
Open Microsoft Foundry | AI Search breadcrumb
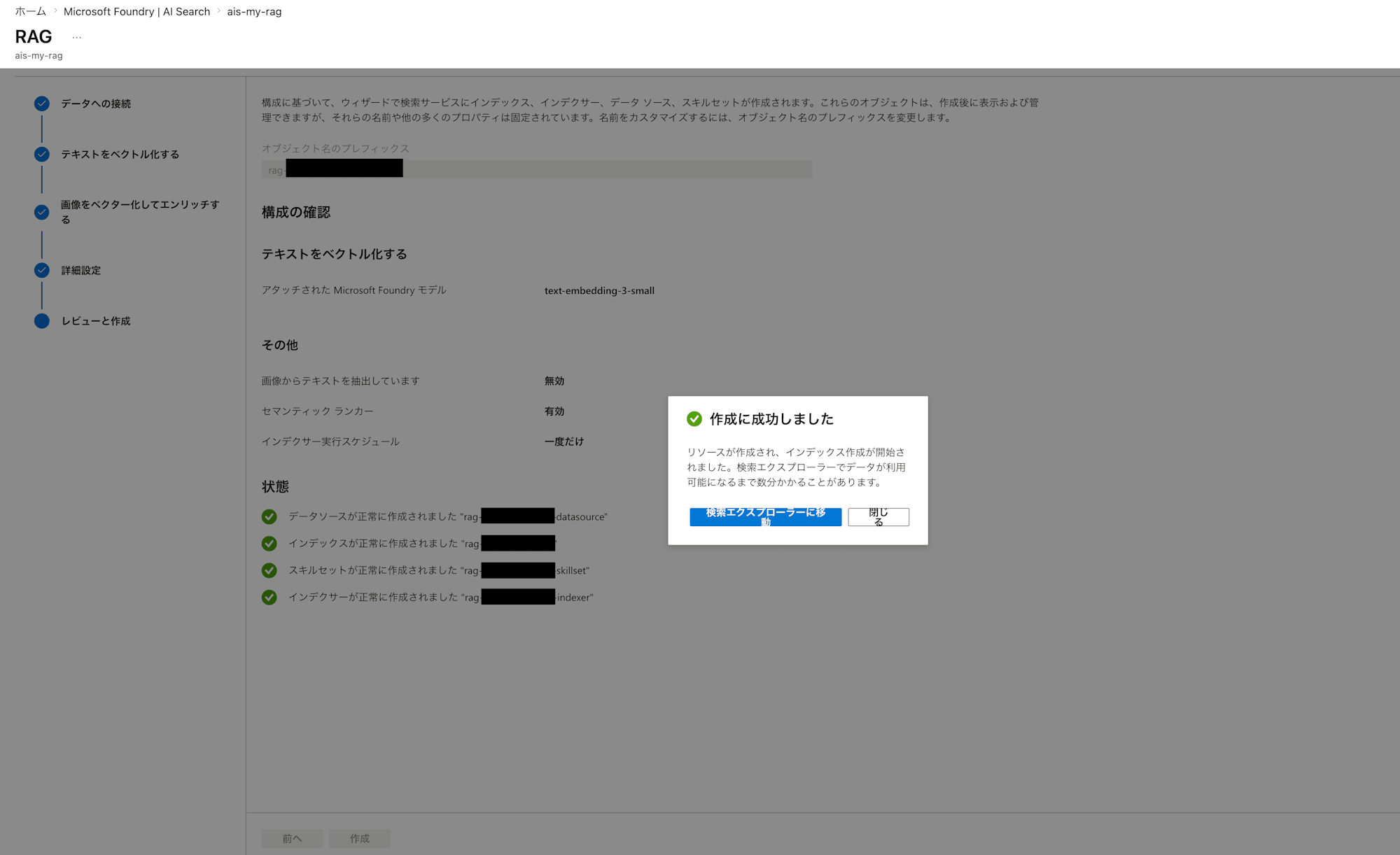coord(136,11)
